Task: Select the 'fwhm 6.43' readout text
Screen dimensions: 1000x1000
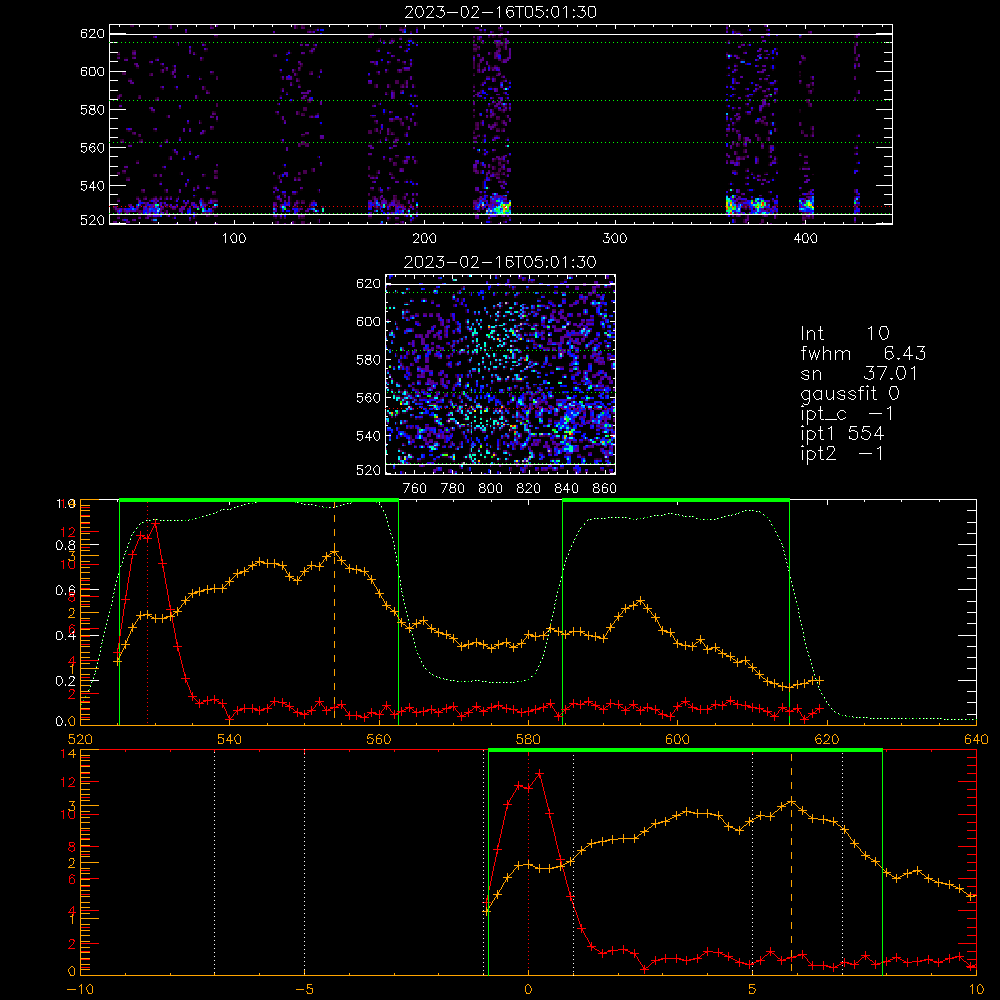Action: tap(864, 353)
